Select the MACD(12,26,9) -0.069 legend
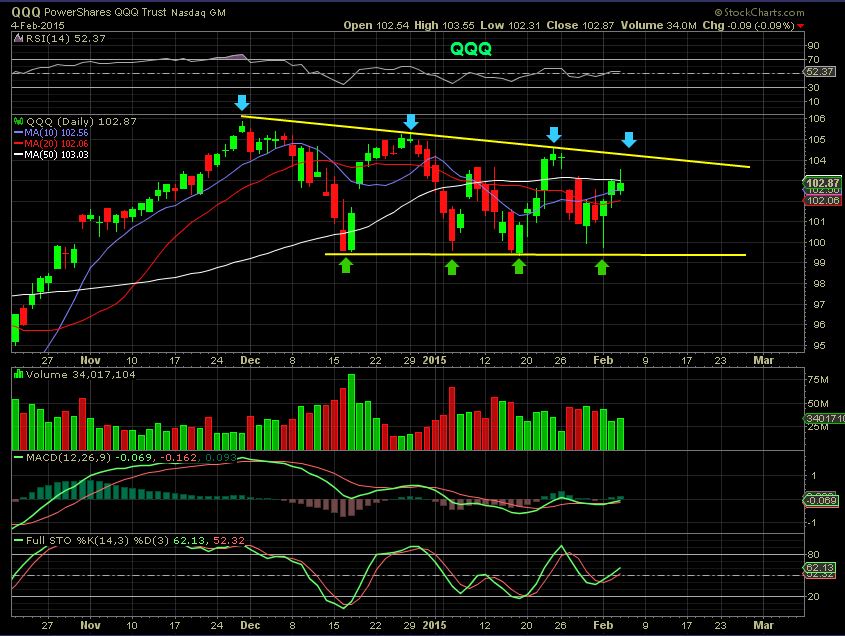The width and height of the screenshot is (845, 636). pos(89,457)
